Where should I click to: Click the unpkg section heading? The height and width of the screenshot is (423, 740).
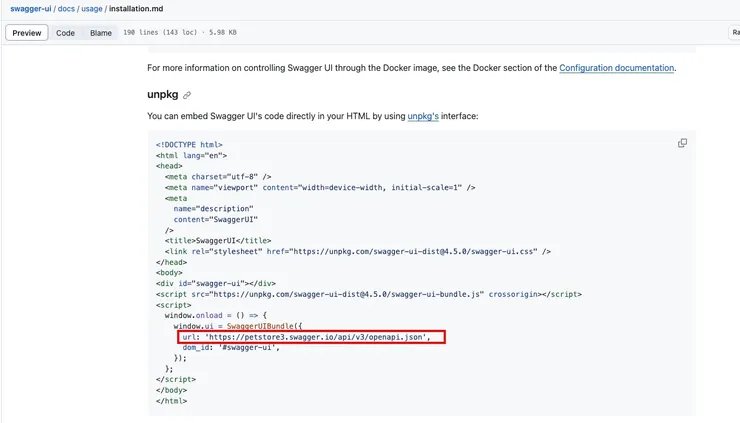[x=163, y=94]
